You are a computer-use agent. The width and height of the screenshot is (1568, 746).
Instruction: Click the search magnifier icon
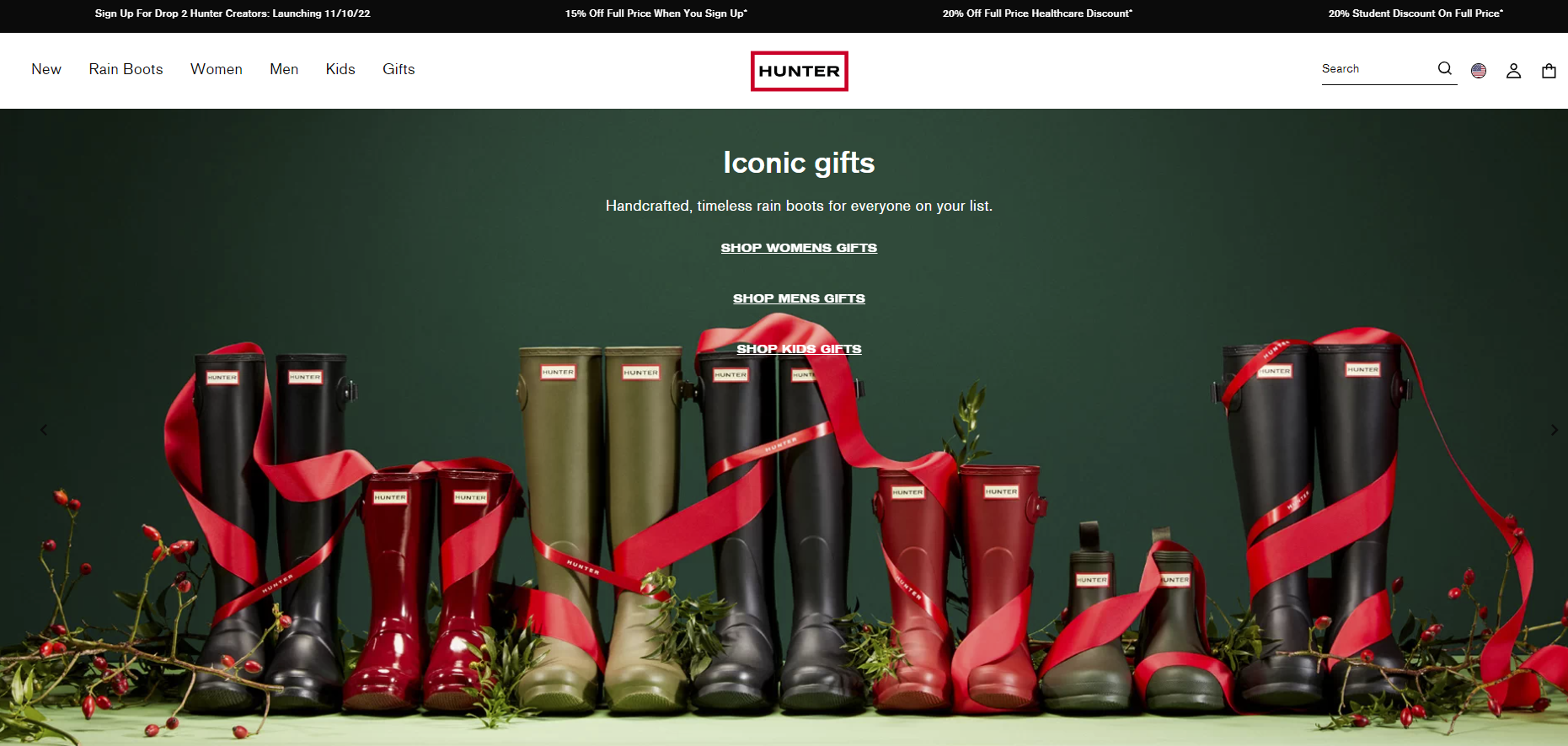pyautogui.click(x=1445, y=68)
